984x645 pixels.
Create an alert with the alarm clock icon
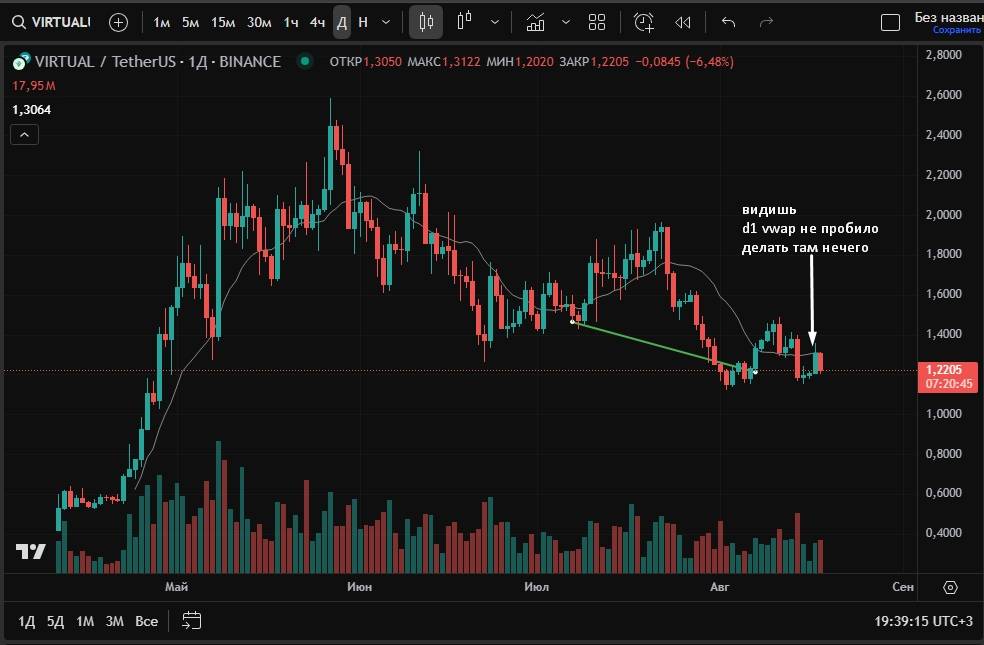(644, 22)
